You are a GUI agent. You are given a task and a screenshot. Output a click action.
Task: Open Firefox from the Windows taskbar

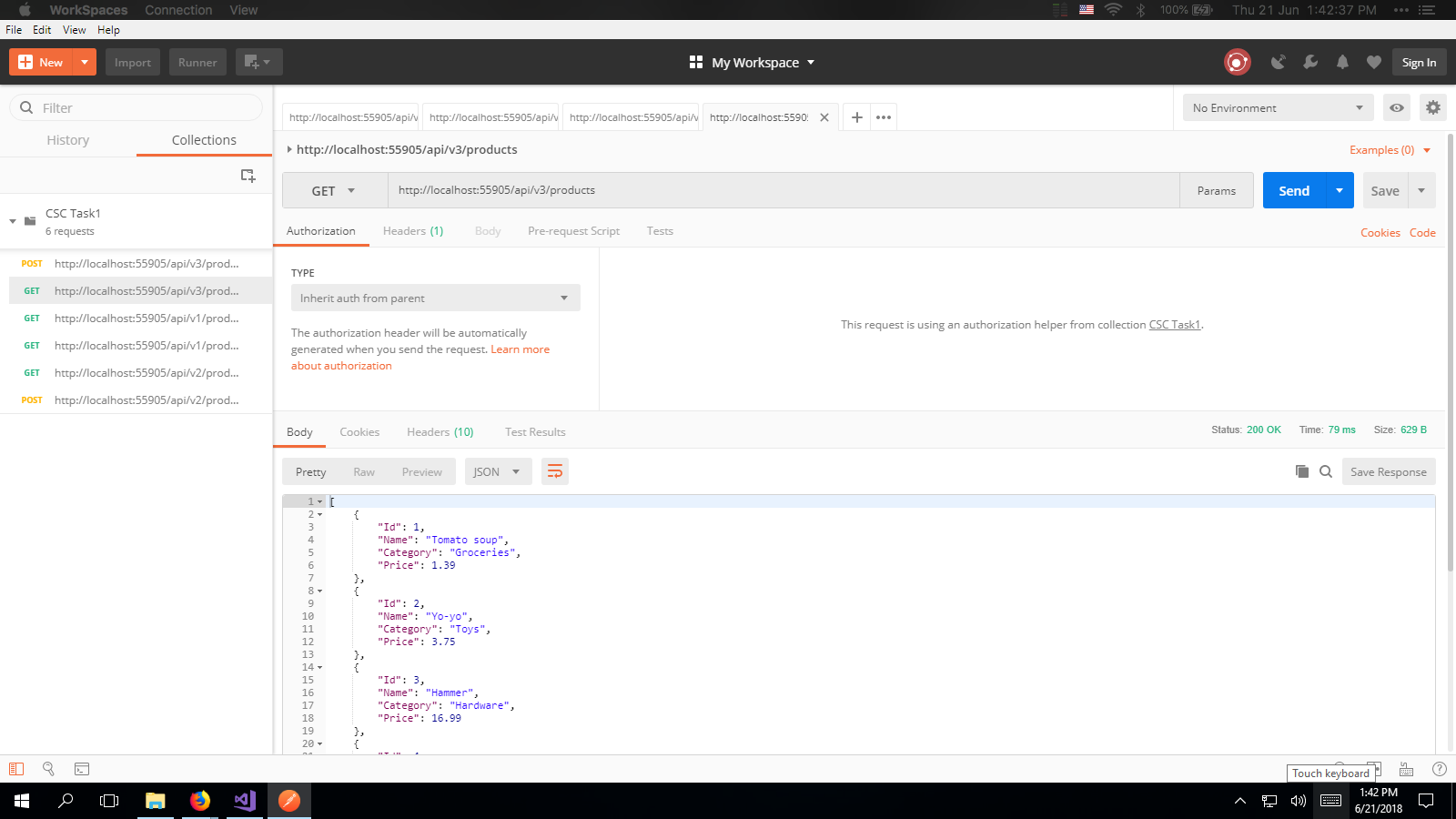200,801
